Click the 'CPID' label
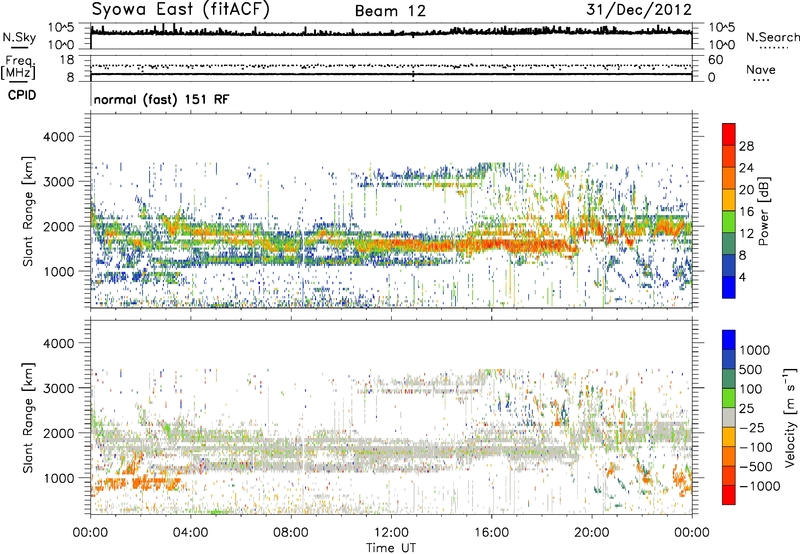The height and width of the screenshot is (554, 800). (22, 95)
